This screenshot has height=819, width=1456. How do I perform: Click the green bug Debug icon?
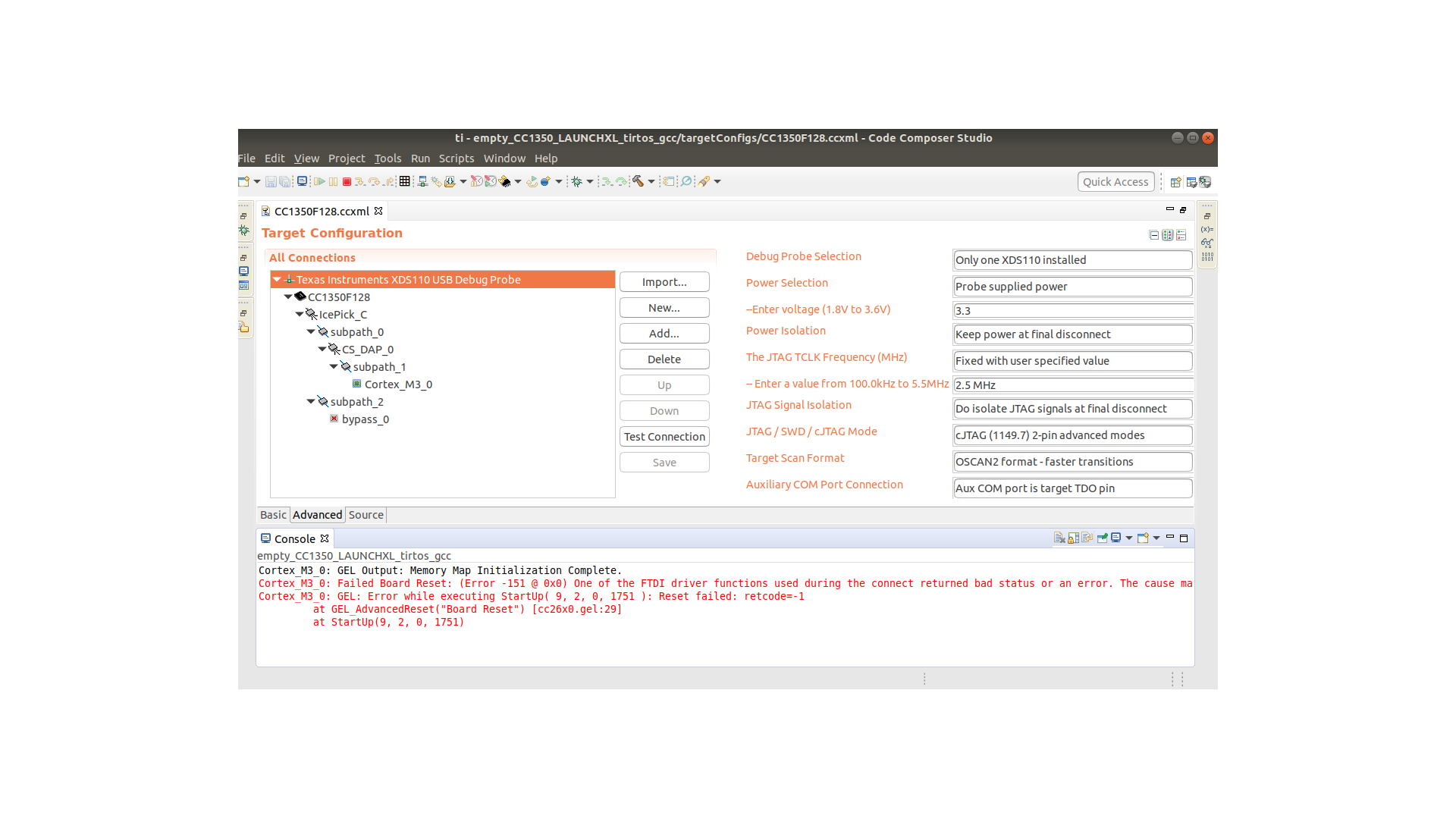(x=576, y=182)
